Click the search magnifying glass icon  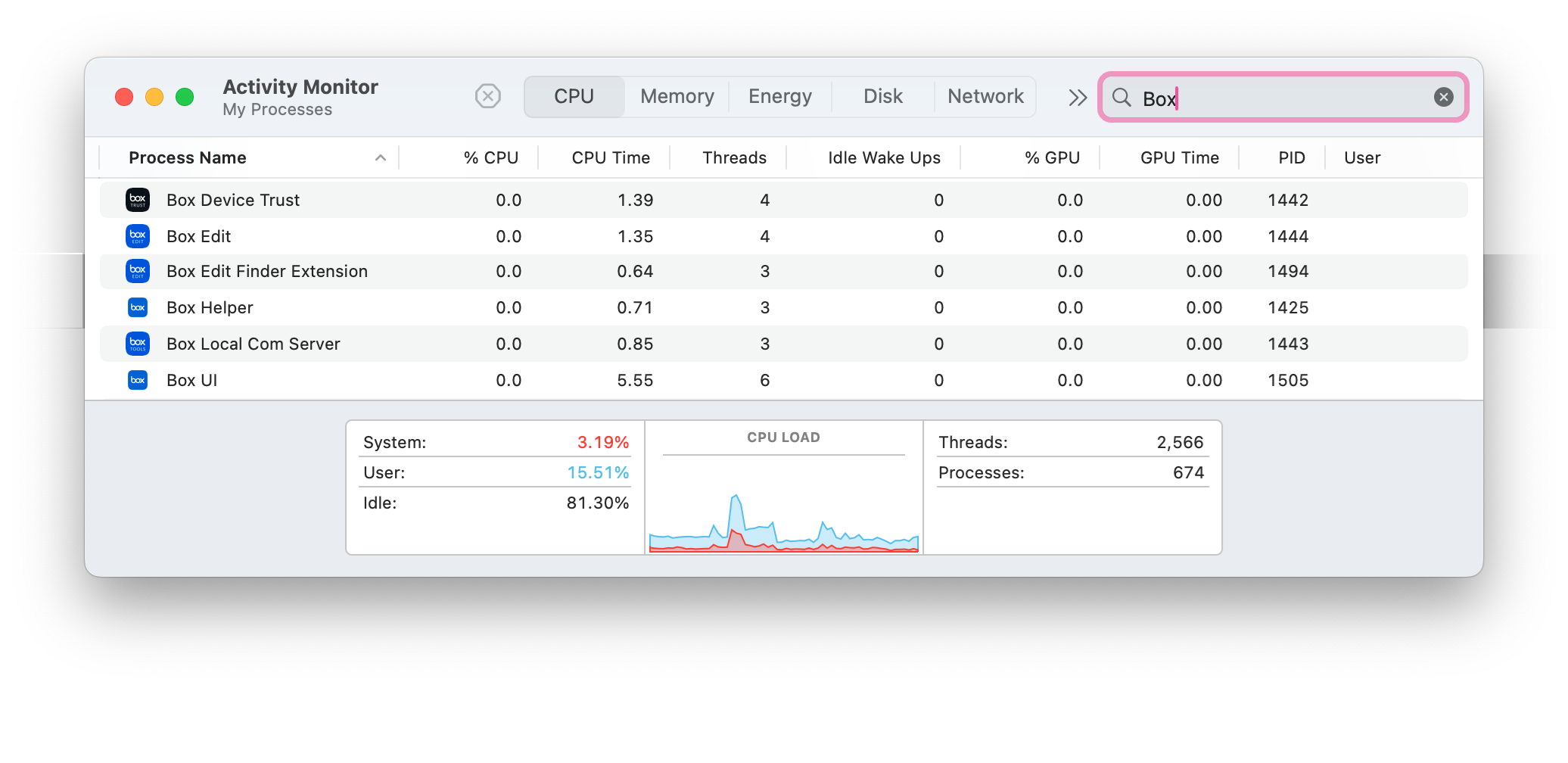coord(1122,98)
